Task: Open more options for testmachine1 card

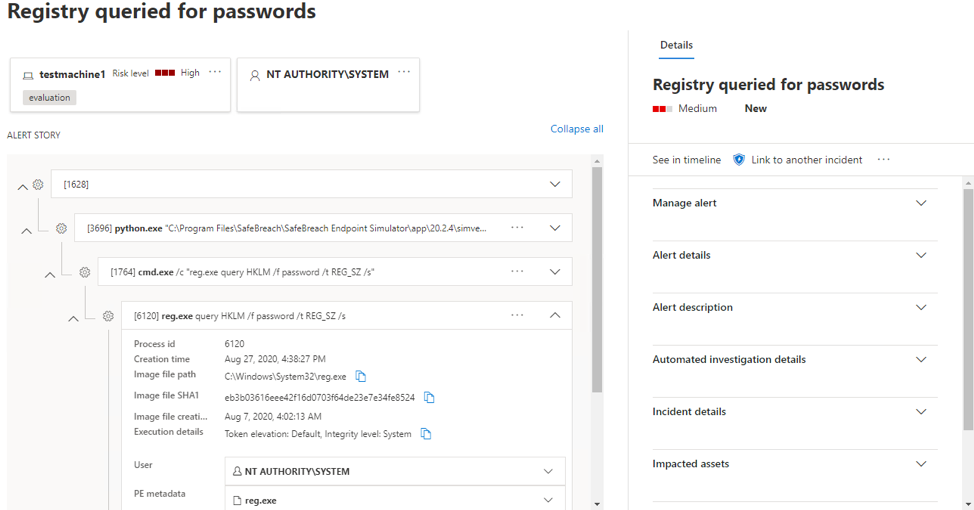Action: (215, 73)
